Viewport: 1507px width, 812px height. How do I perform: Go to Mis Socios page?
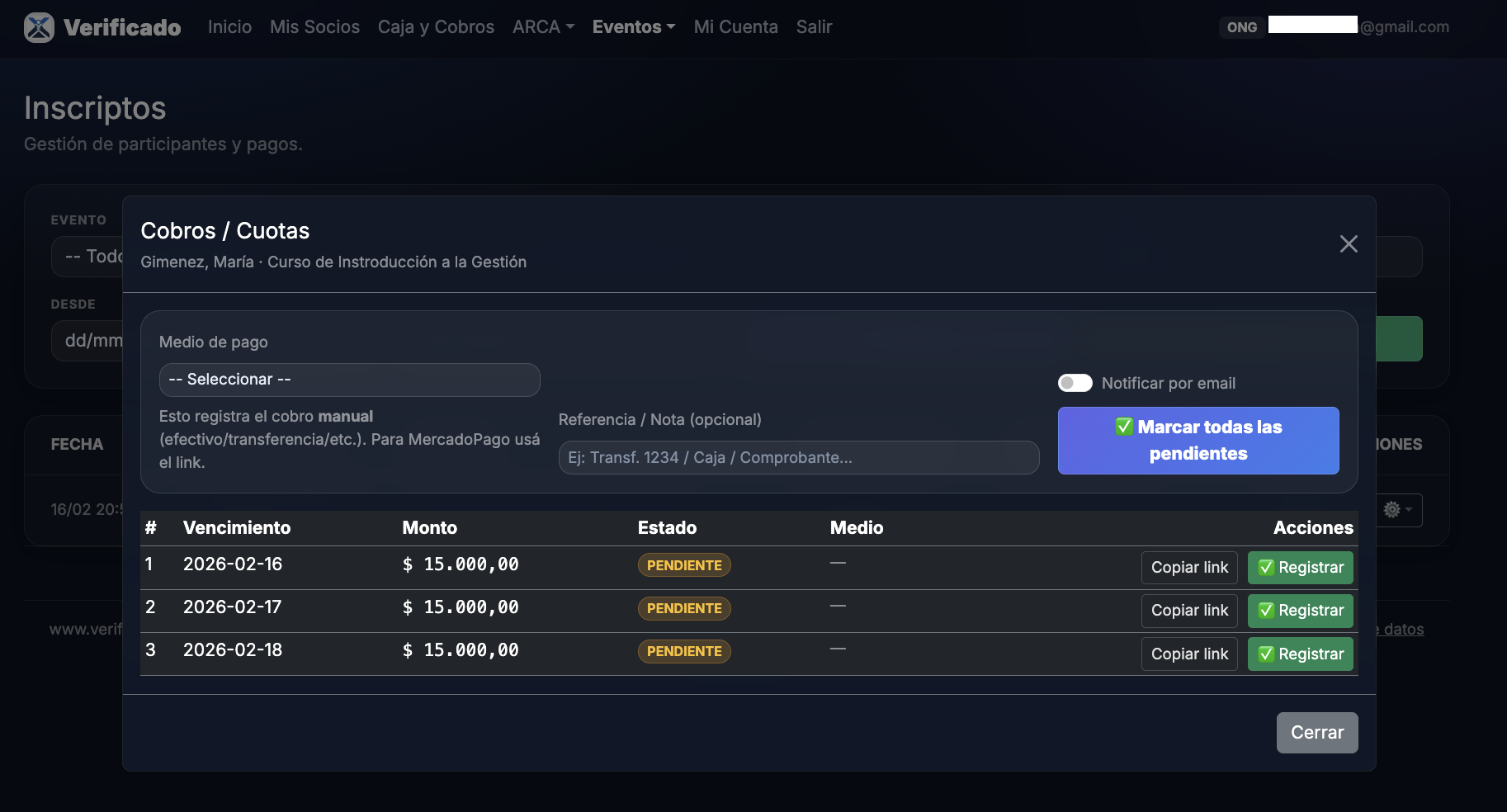[x=314, y=27]
